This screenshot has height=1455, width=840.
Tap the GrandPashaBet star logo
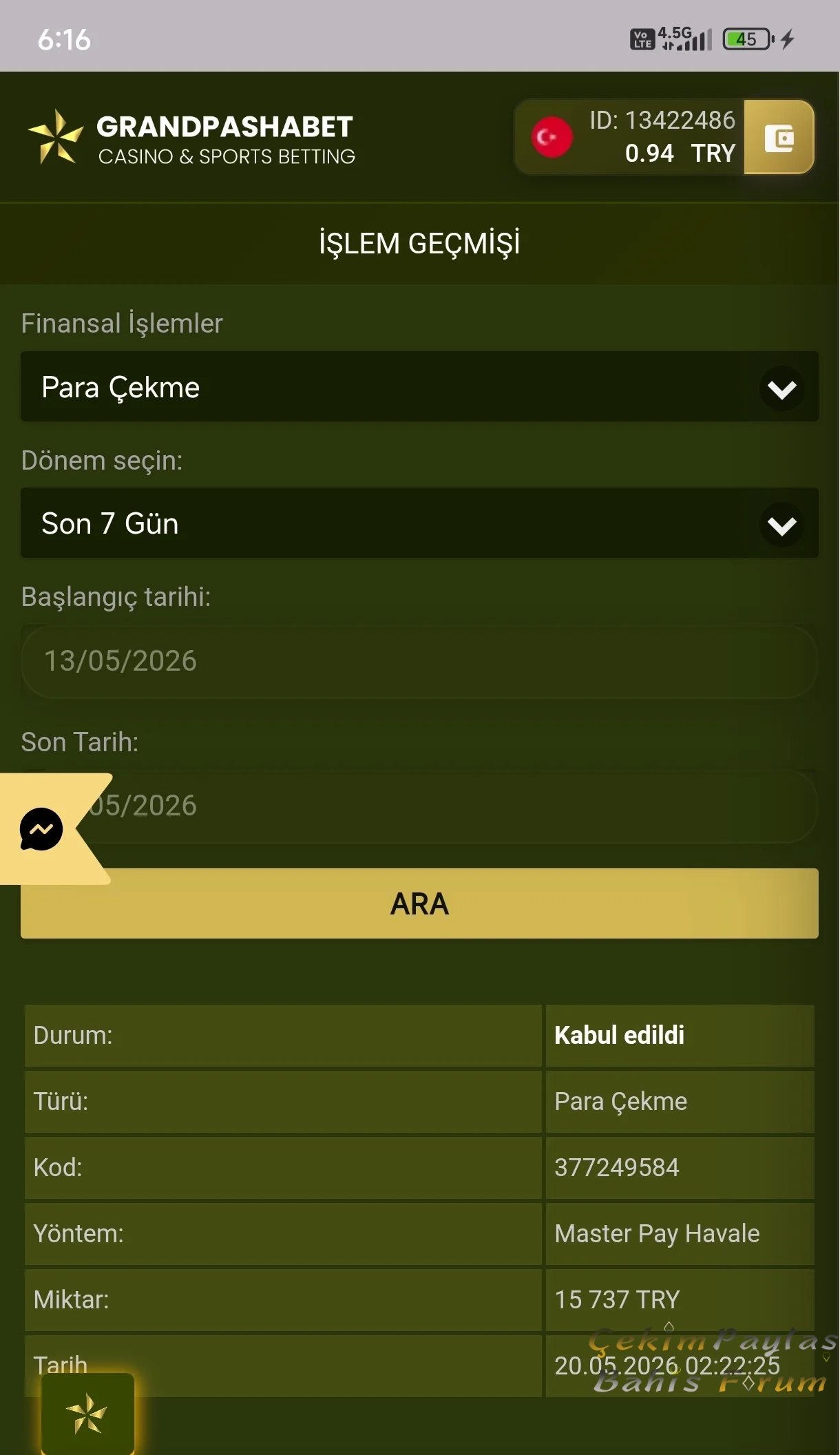(55, 136)
